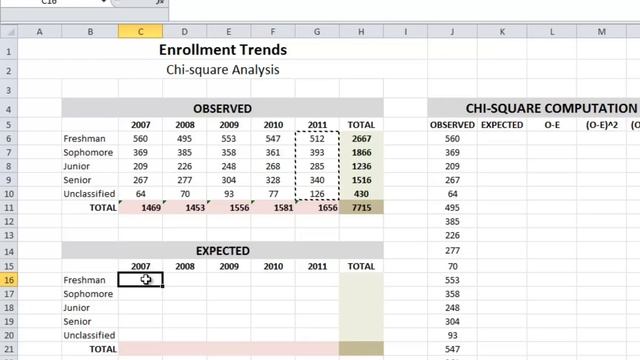The image size is (640, 360).
Task: Select computation value 547 in column J
Action: [x=452, y=349]
